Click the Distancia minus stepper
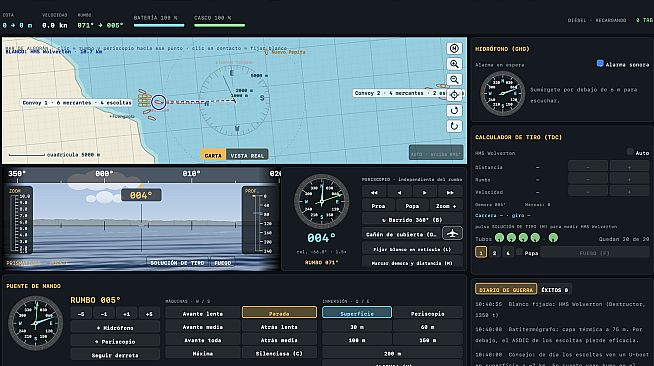The height and width of the screenshot is (366, 654). pos(588,167)
